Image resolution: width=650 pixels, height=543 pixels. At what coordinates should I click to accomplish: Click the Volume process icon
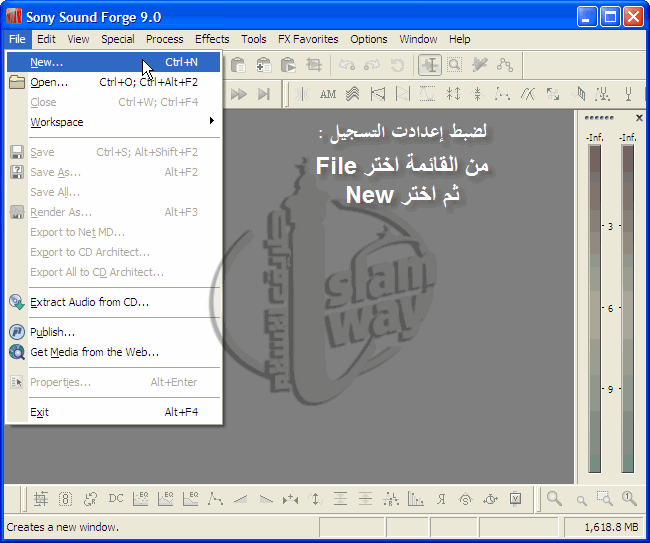[x=516, y=499]
